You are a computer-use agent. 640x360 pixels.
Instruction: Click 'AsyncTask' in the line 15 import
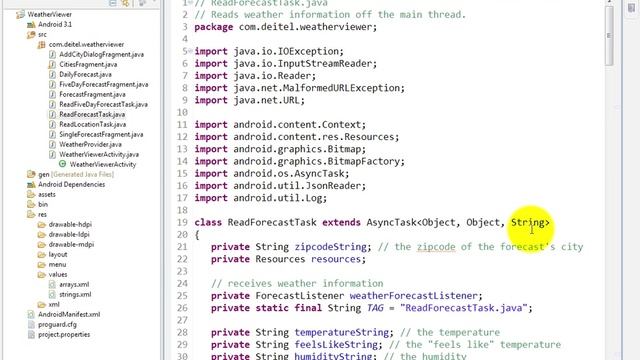[x=319, y=173]
